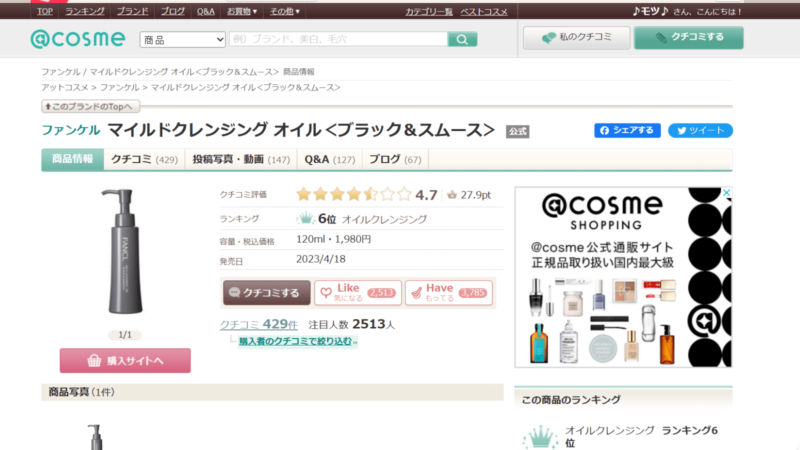Viewport: 800px width, 450px height.
Task: Open オイルクレンジング ranking category link
Action: click(x=384, y=219)
